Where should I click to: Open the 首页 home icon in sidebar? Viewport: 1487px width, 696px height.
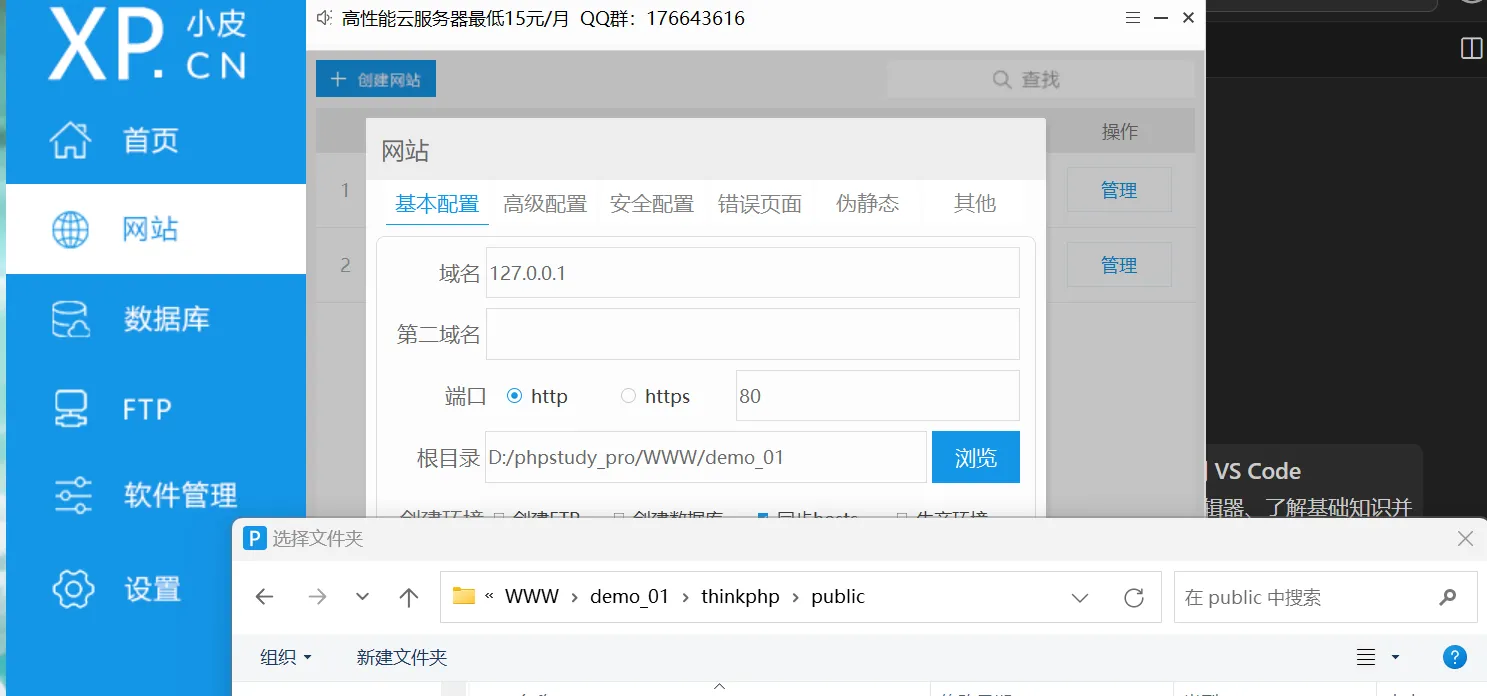tap(70, 140)
